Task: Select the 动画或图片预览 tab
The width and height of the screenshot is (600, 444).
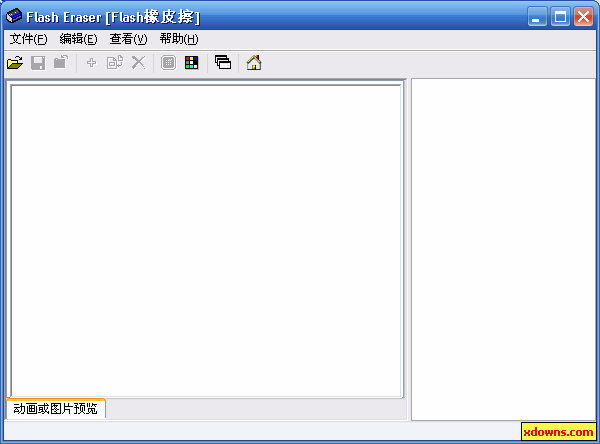Action: [x=56, y=409]
